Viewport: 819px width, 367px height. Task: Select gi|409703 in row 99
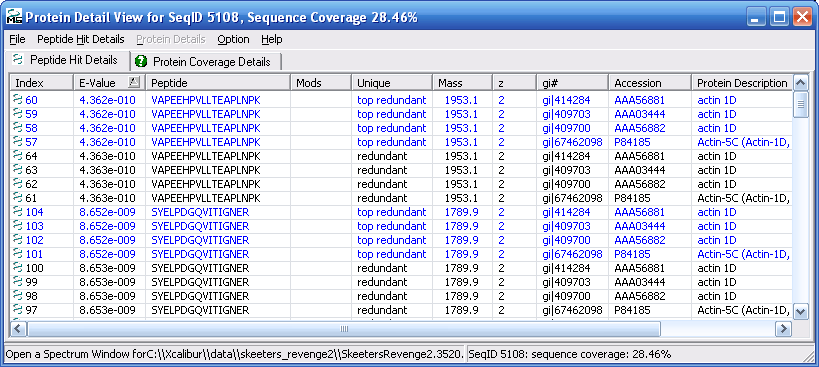point(566,282)
